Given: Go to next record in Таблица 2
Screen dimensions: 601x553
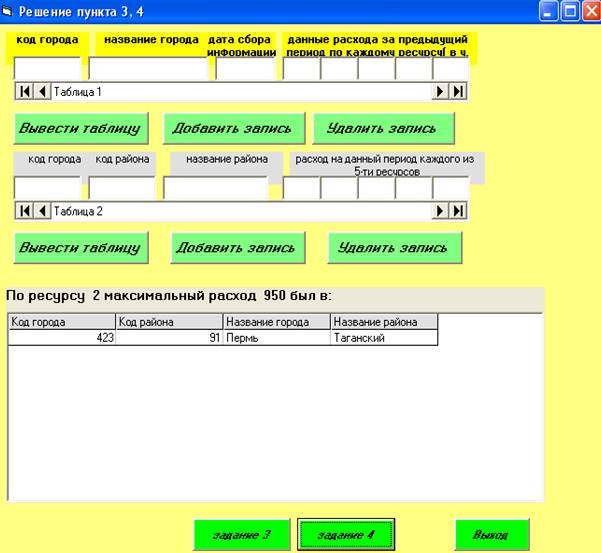Looking at the screenshot, I should click(439, 211).
